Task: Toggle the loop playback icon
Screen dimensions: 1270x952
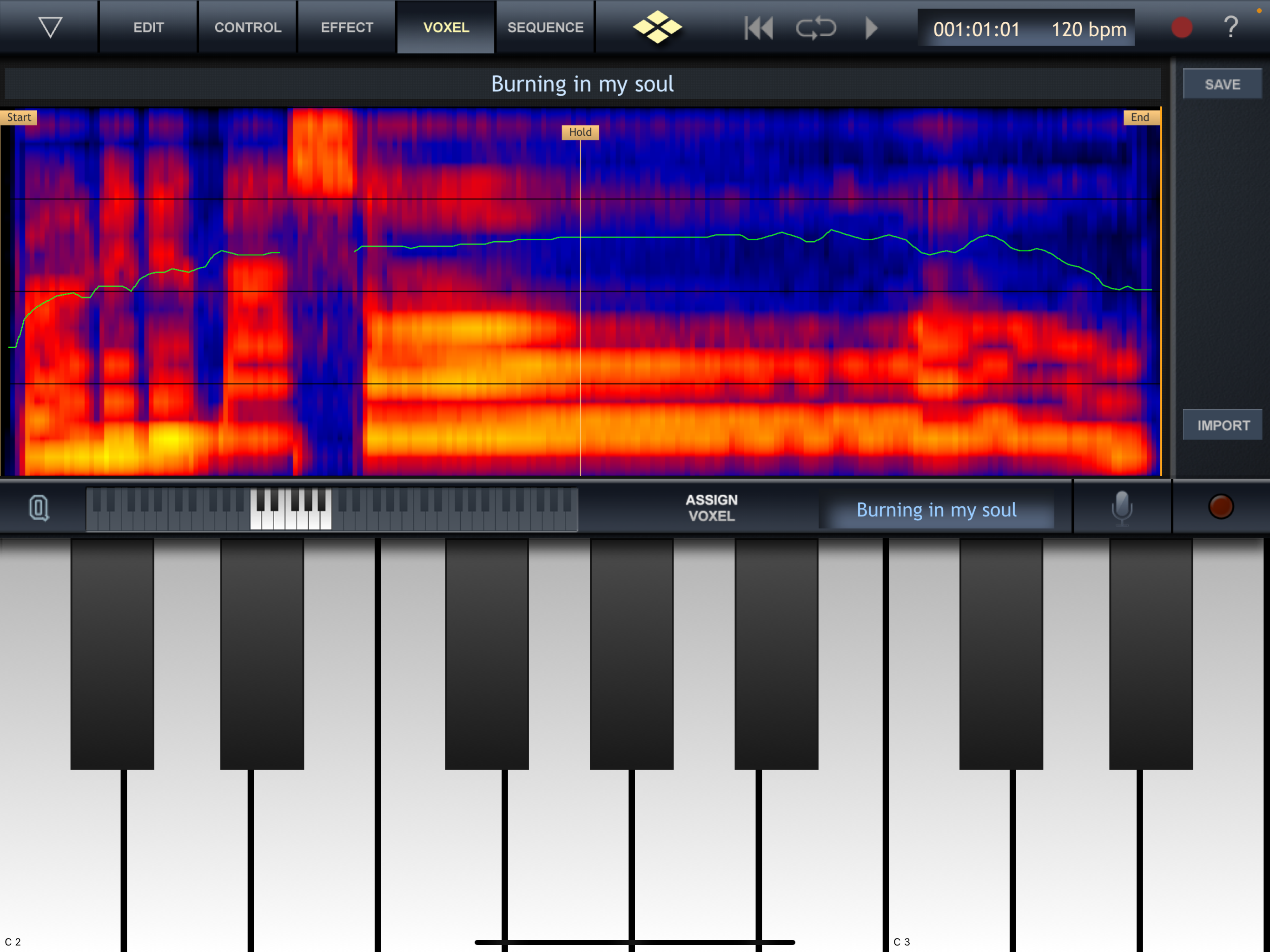Action: click(x=816, y=27)
